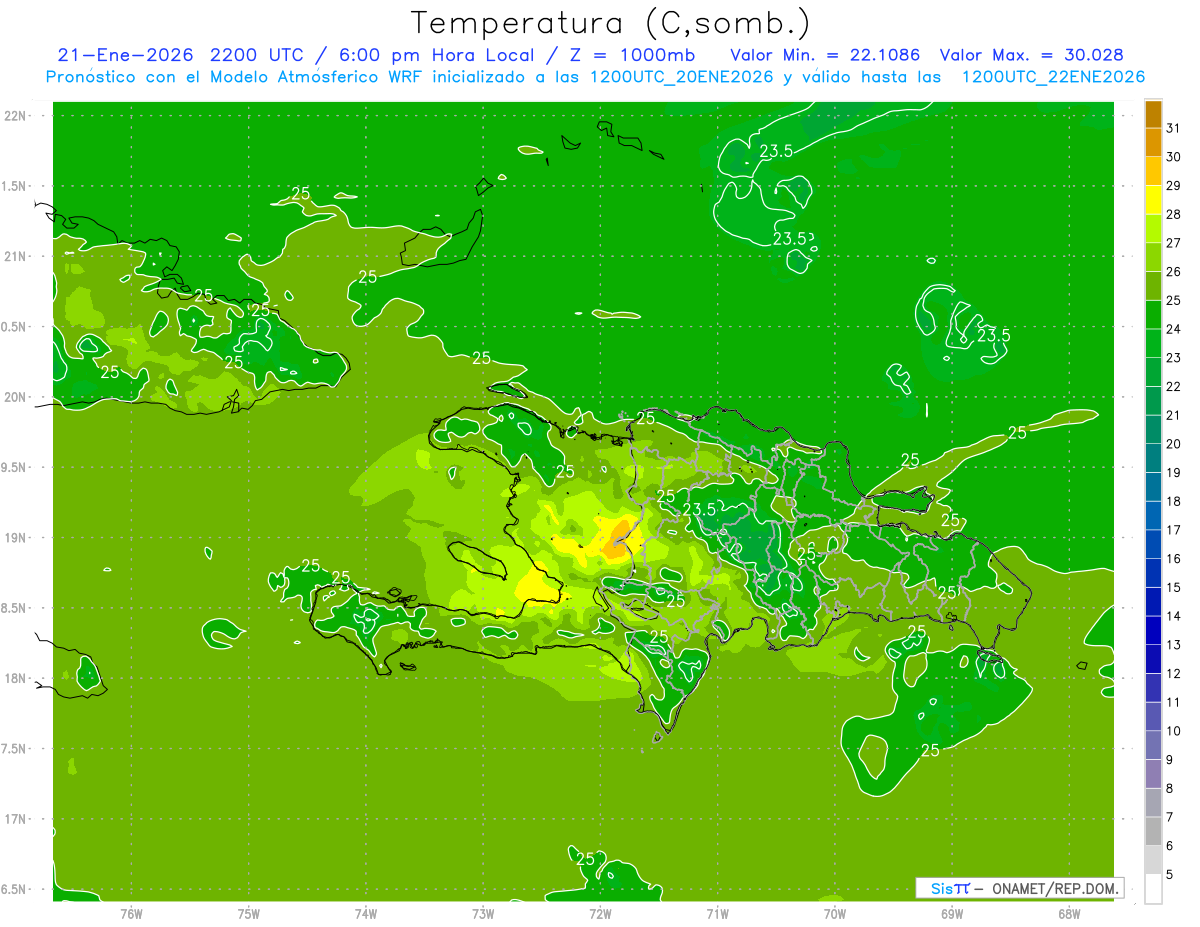Click the "18N" latitude axis label

click(16, 678)
